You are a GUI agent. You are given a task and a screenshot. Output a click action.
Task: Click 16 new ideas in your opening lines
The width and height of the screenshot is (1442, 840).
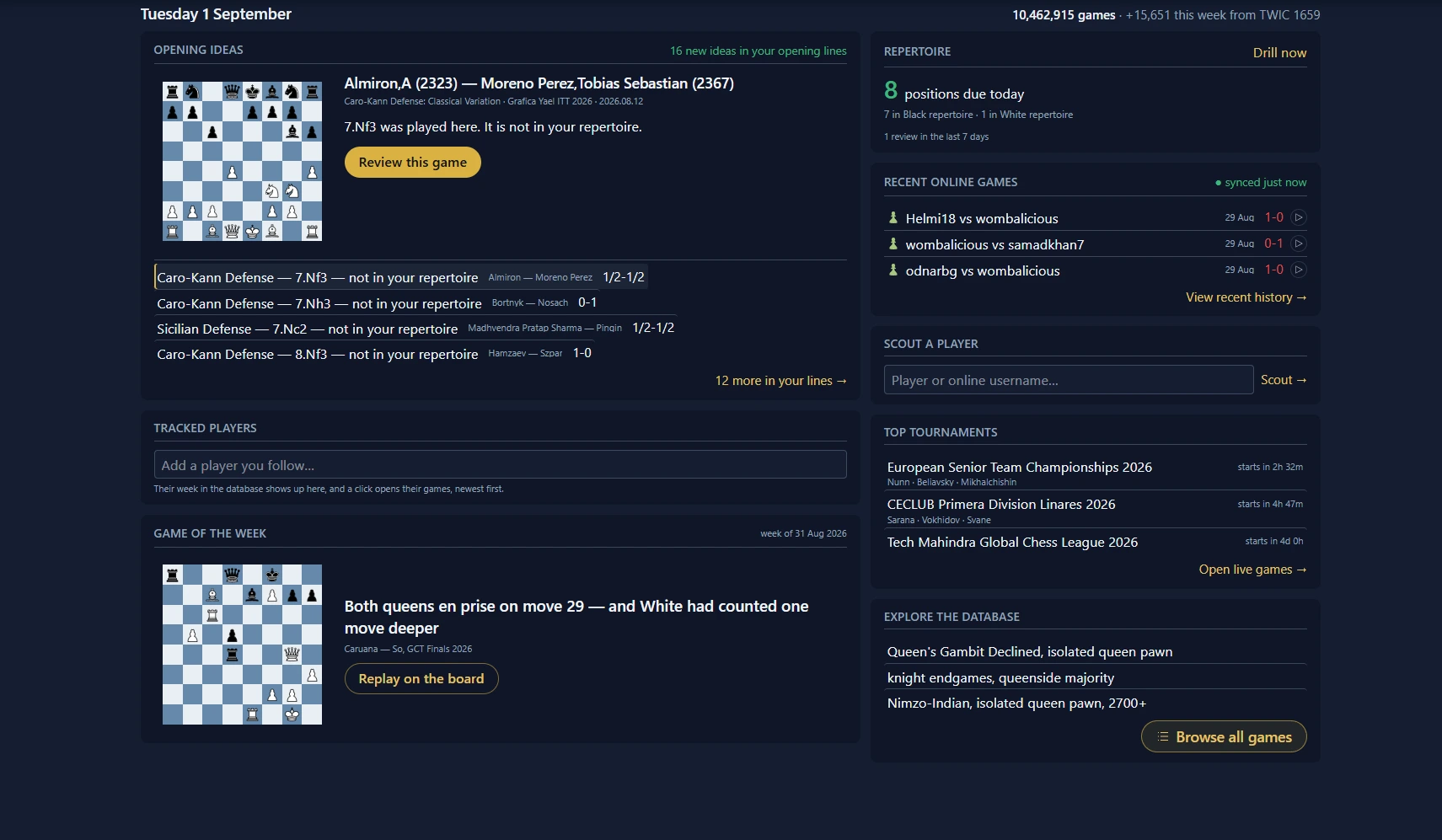[758, 51]
